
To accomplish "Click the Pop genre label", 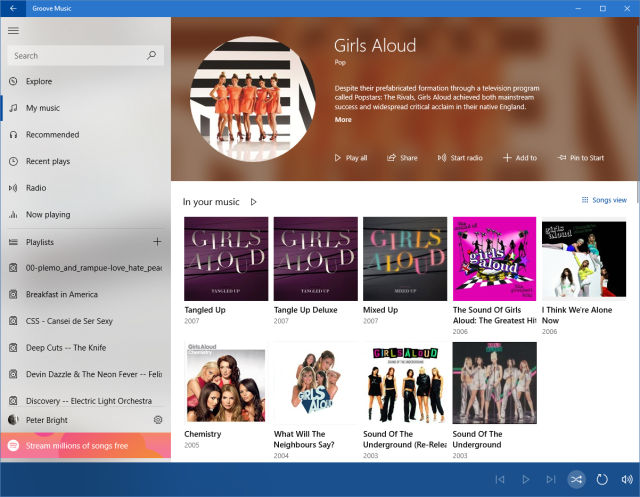I will [x=340, y=62].
